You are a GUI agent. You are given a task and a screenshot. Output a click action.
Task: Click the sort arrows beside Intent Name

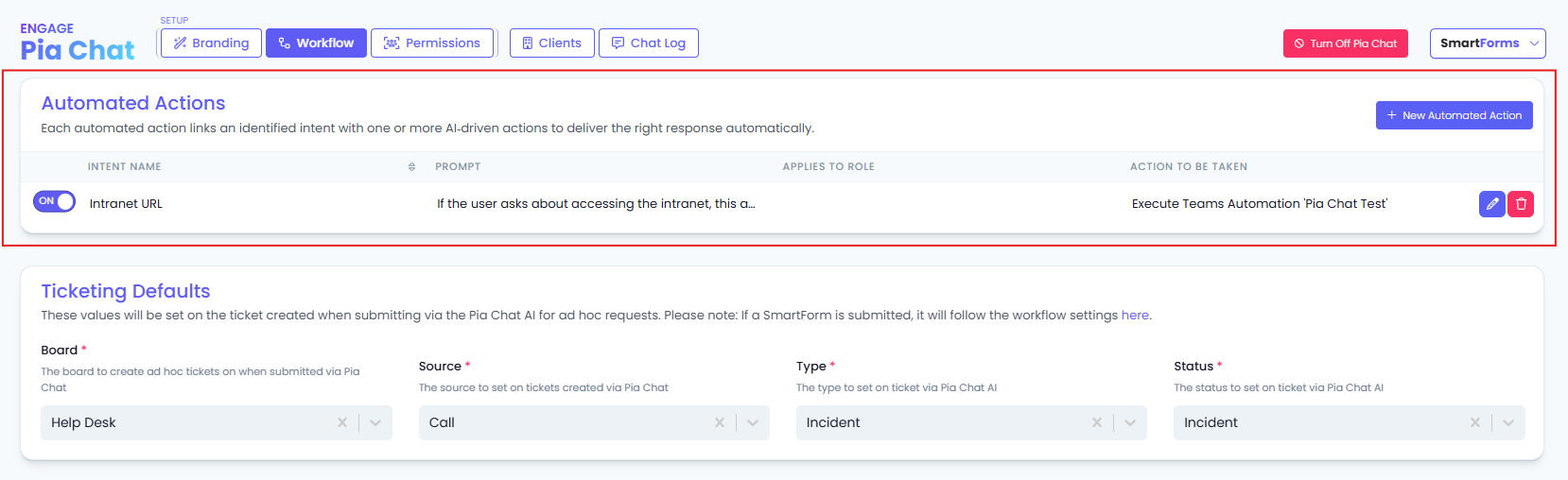pos(411,166)
